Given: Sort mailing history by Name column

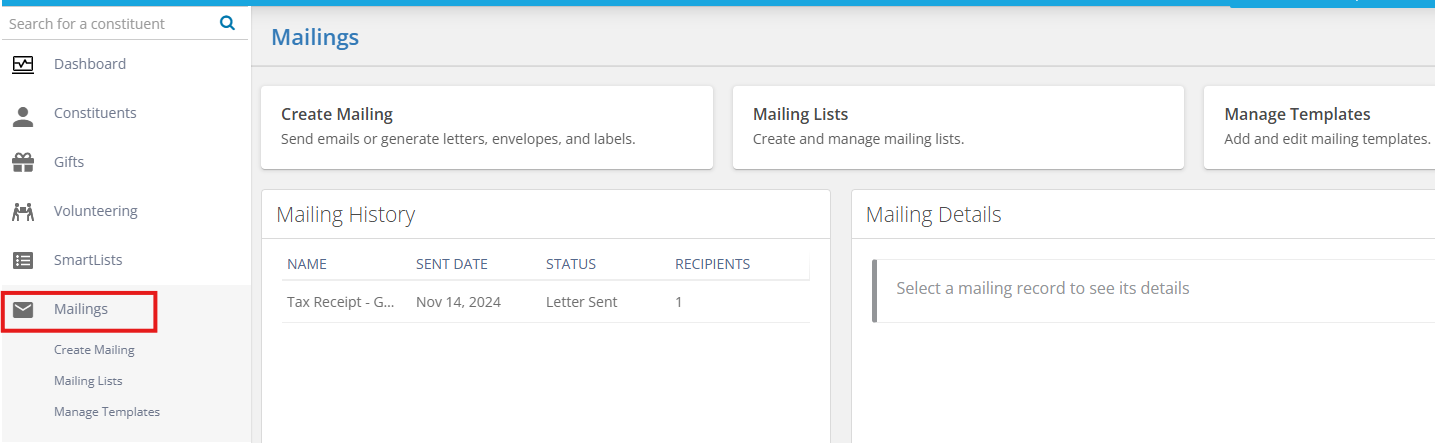Looking at the screenshot, I should click(x=307, y=264).
